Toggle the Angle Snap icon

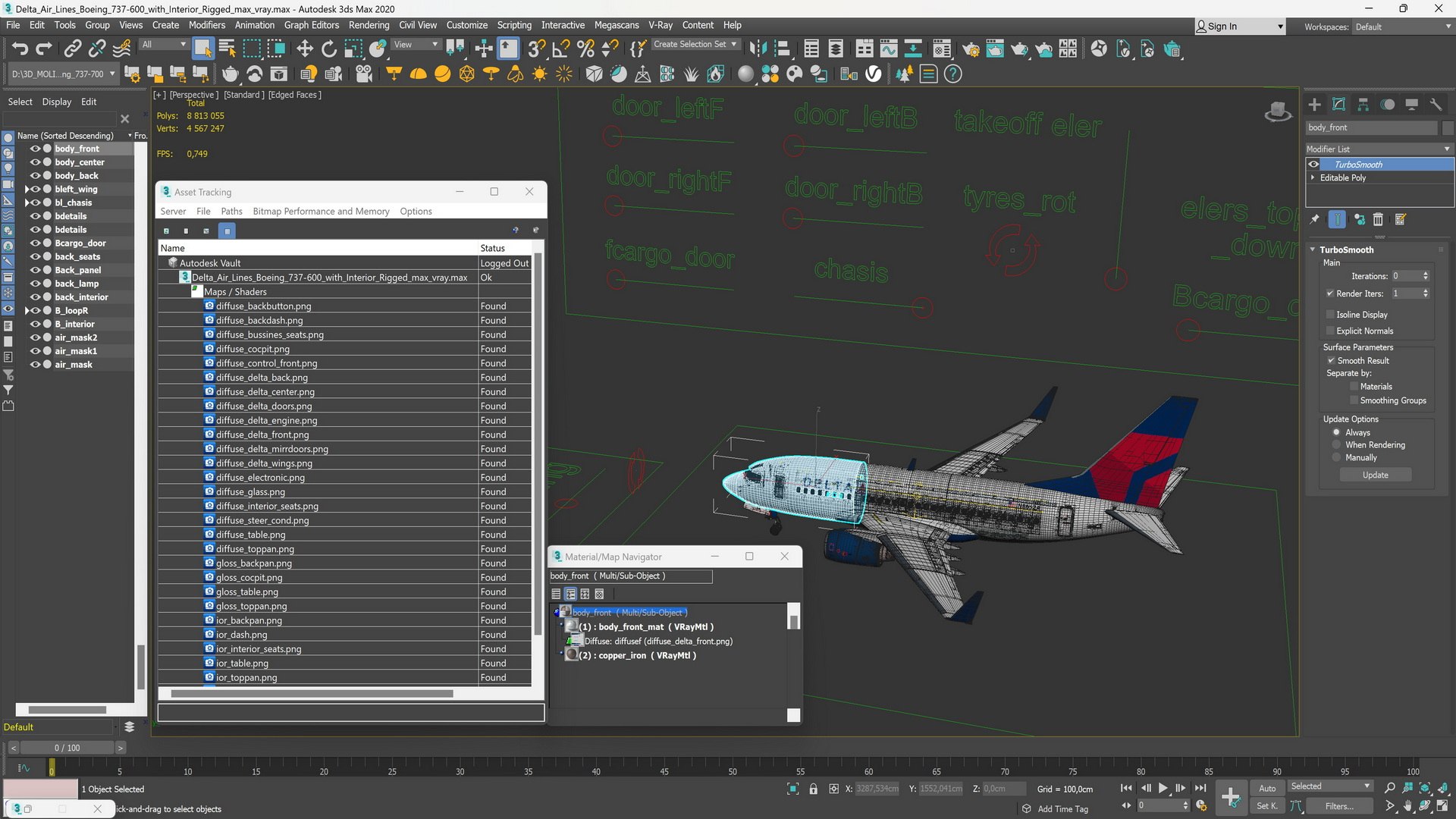click(561, 49)
